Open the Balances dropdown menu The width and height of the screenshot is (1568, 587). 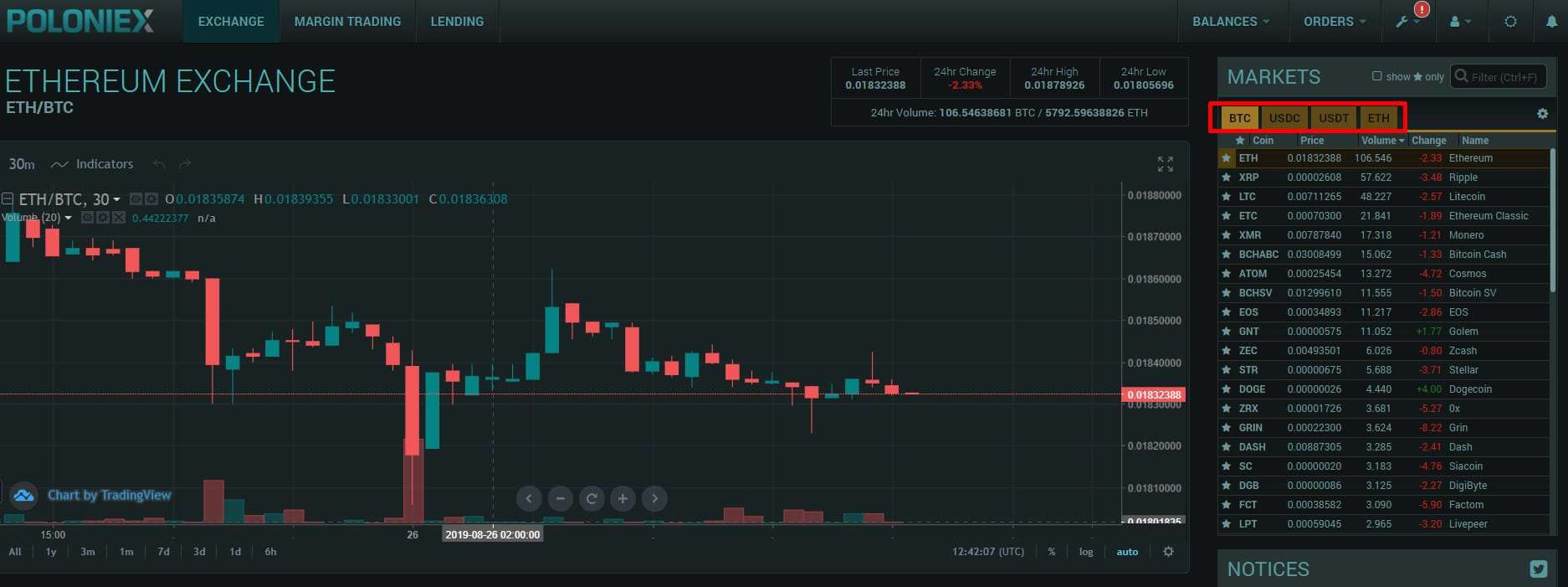[1230, 22]
